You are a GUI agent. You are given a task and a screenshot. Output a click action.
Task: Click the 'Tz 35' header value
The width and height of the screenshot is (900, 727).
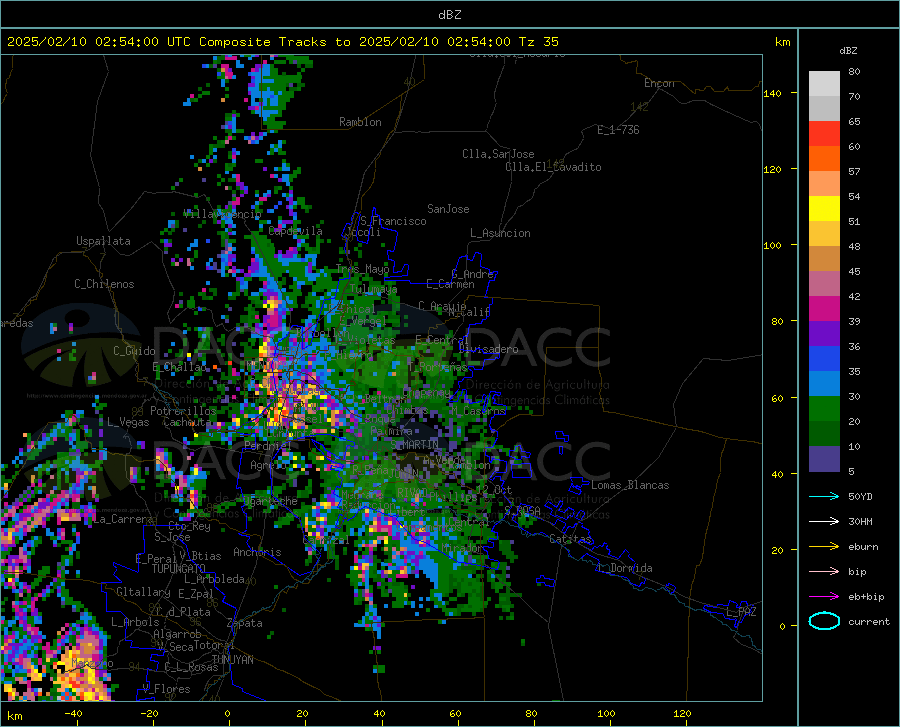pos(539,42)
